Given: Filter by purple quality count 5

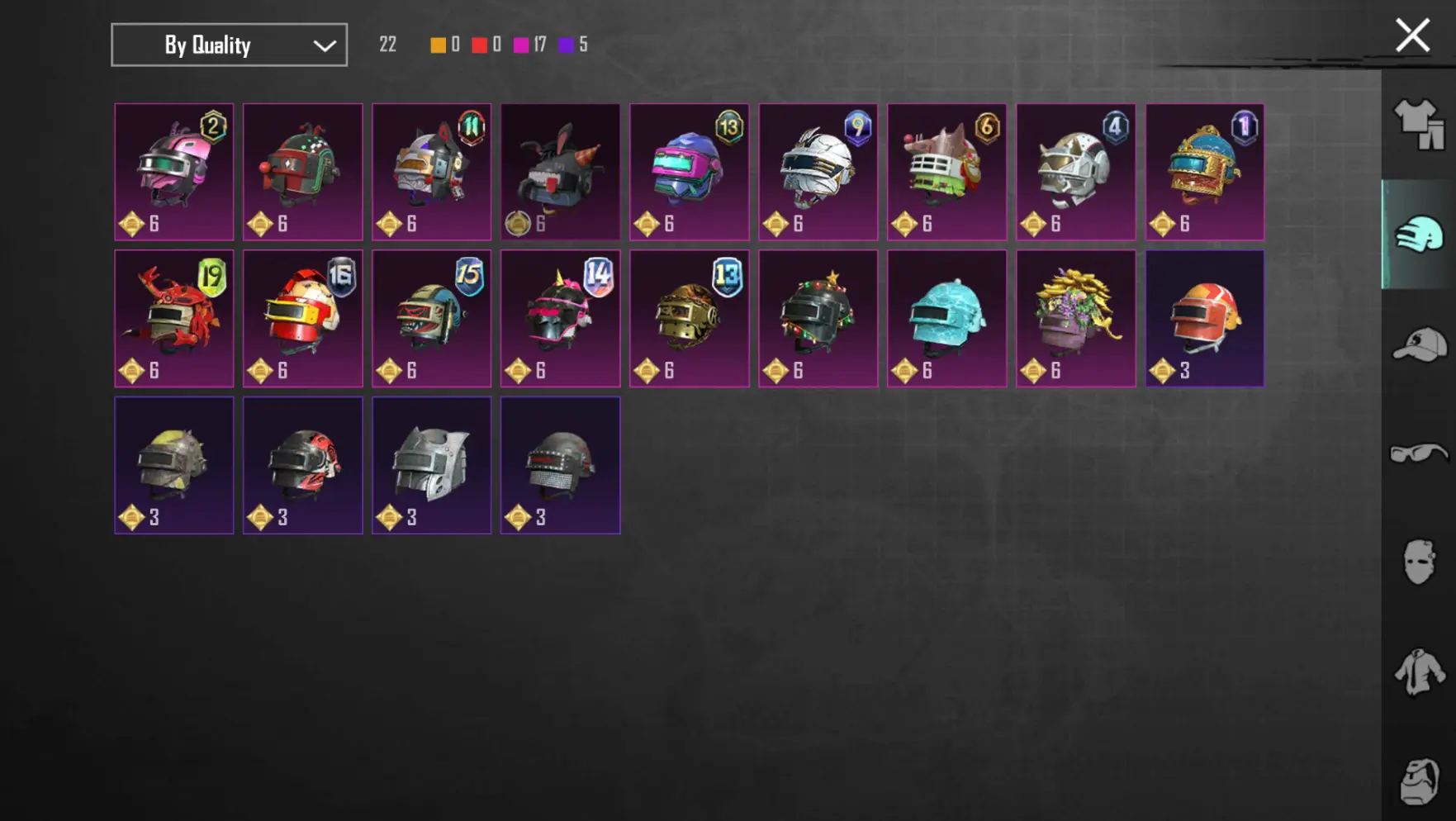Looking at the screenshot, I should (573, 45).
